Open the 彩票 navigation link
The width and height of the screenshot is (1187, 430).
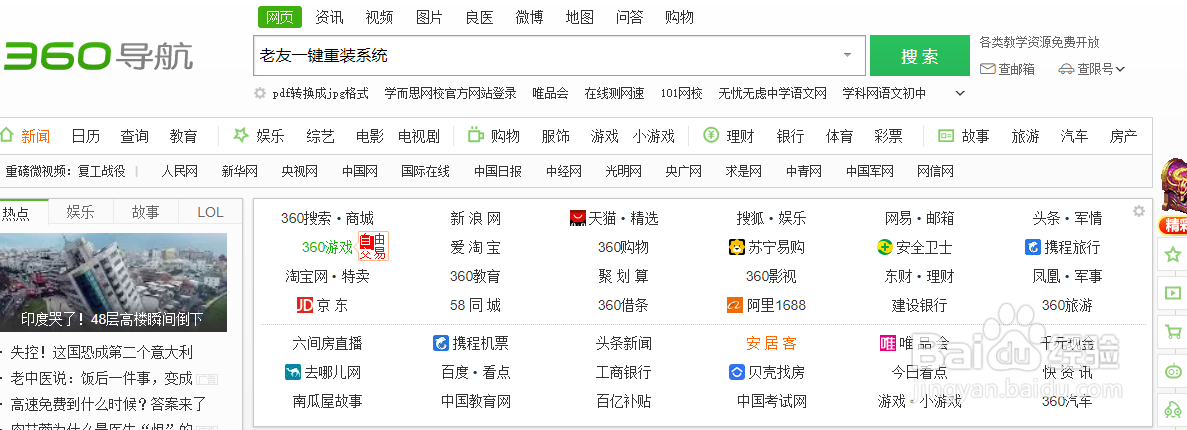tap(888, 136)
